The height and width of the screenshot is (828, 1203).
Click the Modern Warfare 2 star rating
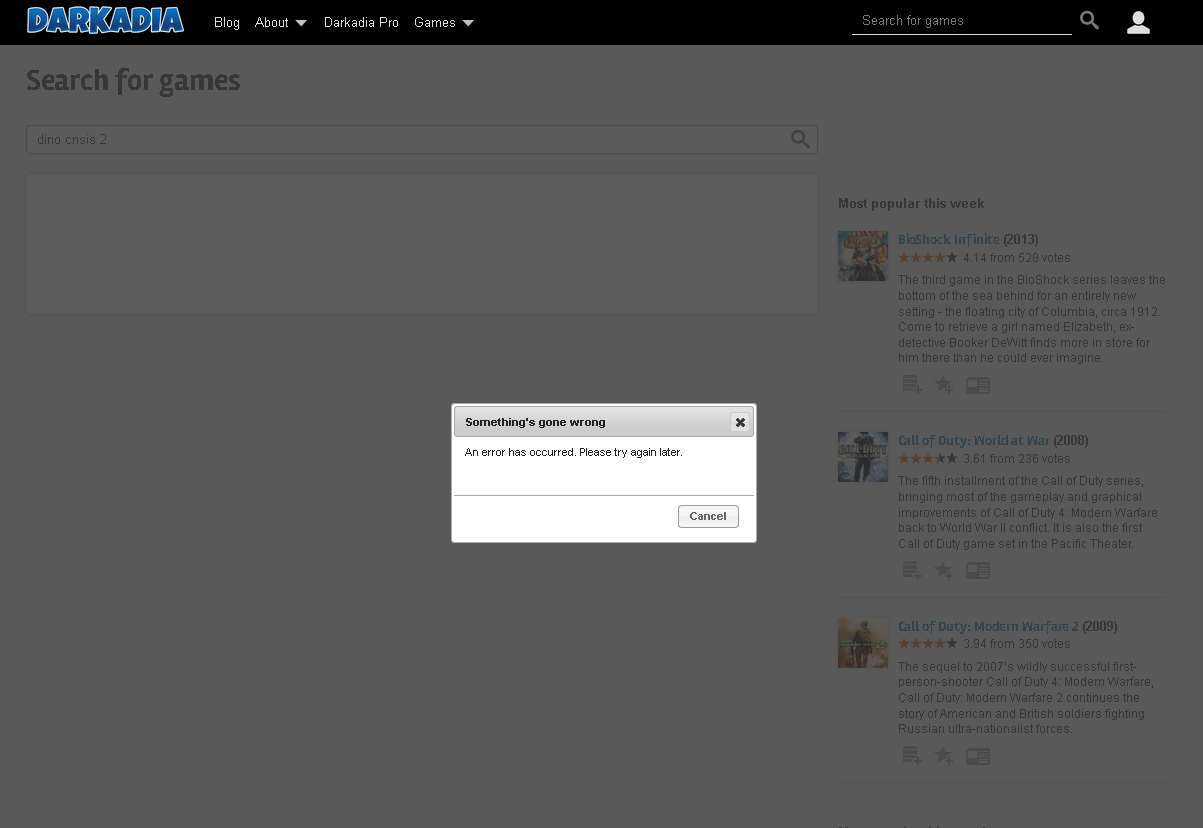pyautogui.click(x=928, y=644)
